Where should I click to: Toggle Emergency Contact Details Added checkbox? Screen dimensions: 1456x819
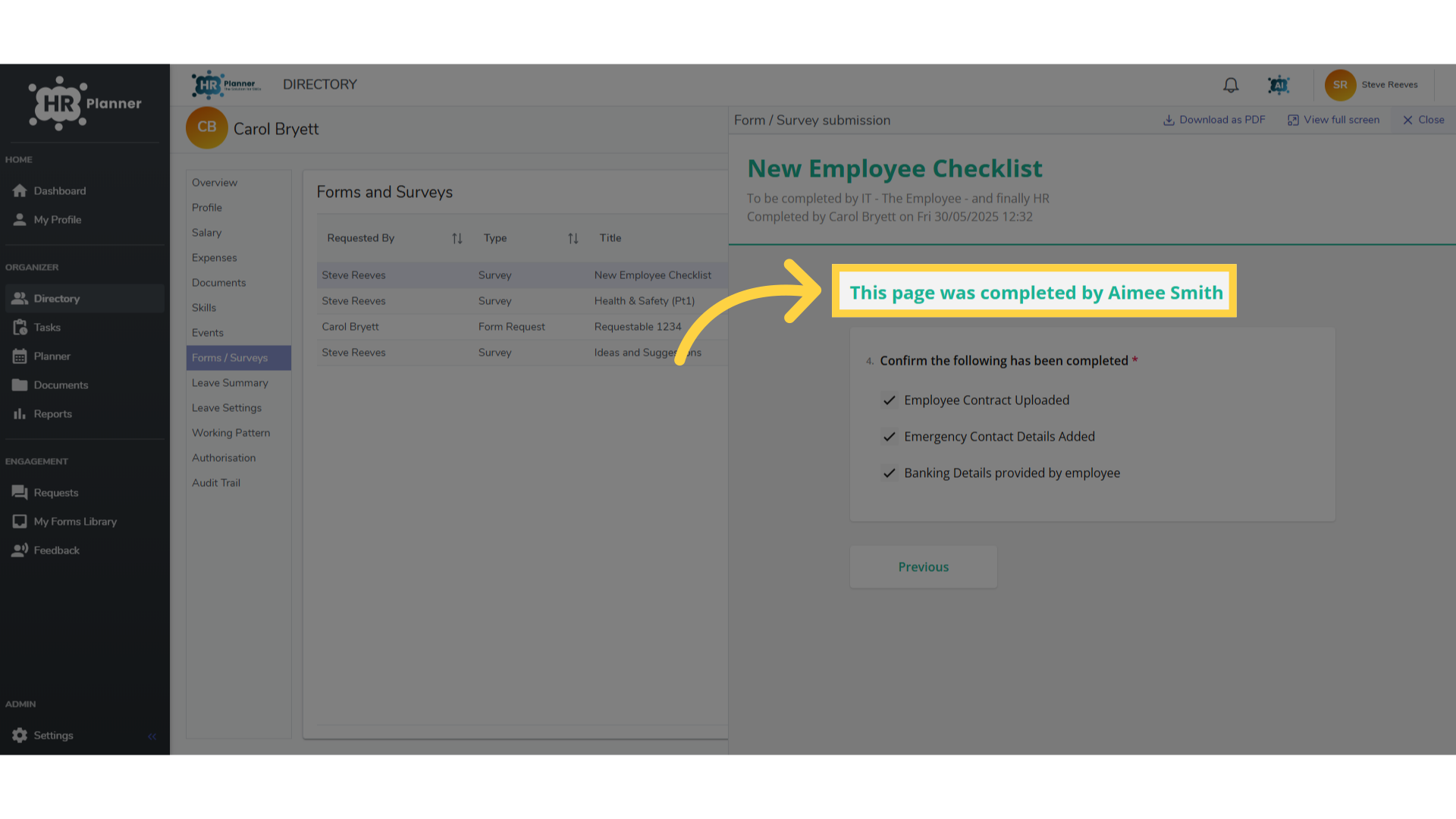click(889, 437)
